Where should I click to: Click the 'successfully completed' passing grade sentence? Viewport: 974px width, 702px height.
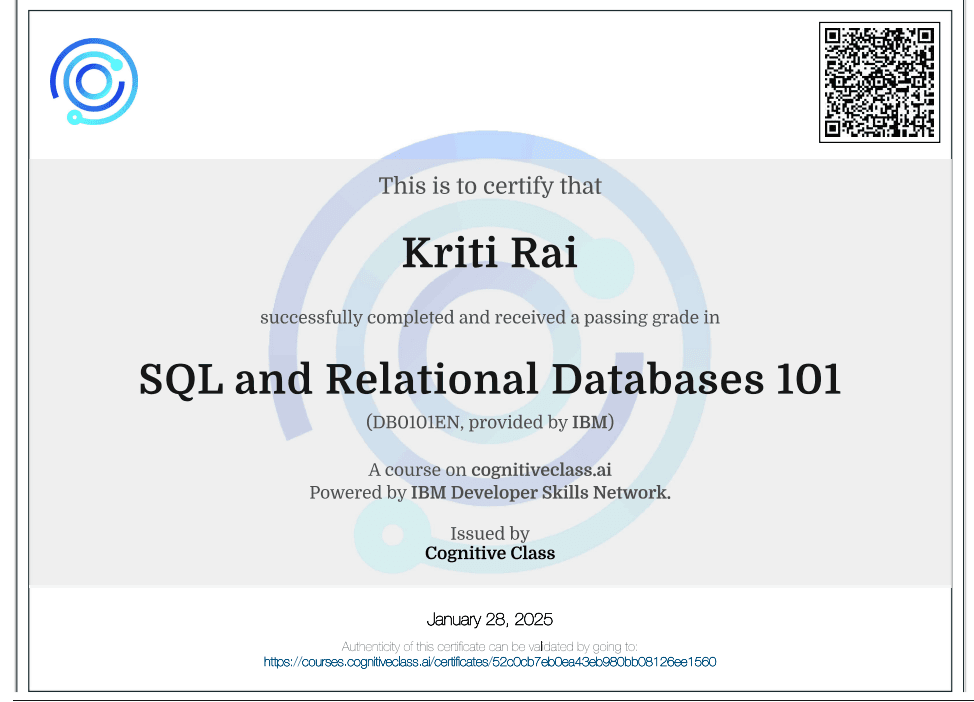pos(489,318)
